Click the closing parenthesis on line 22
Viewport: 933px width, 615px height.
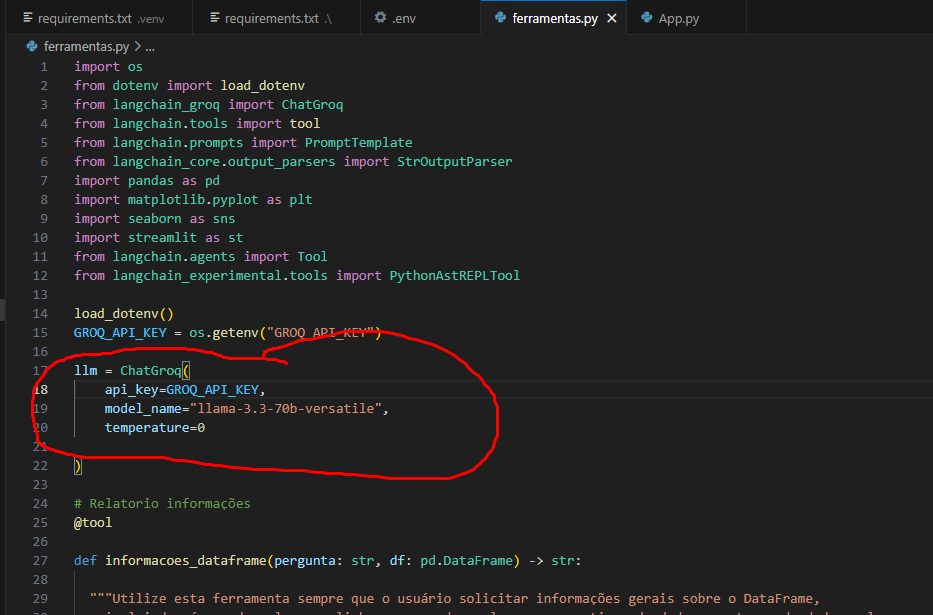click(78, 466)
